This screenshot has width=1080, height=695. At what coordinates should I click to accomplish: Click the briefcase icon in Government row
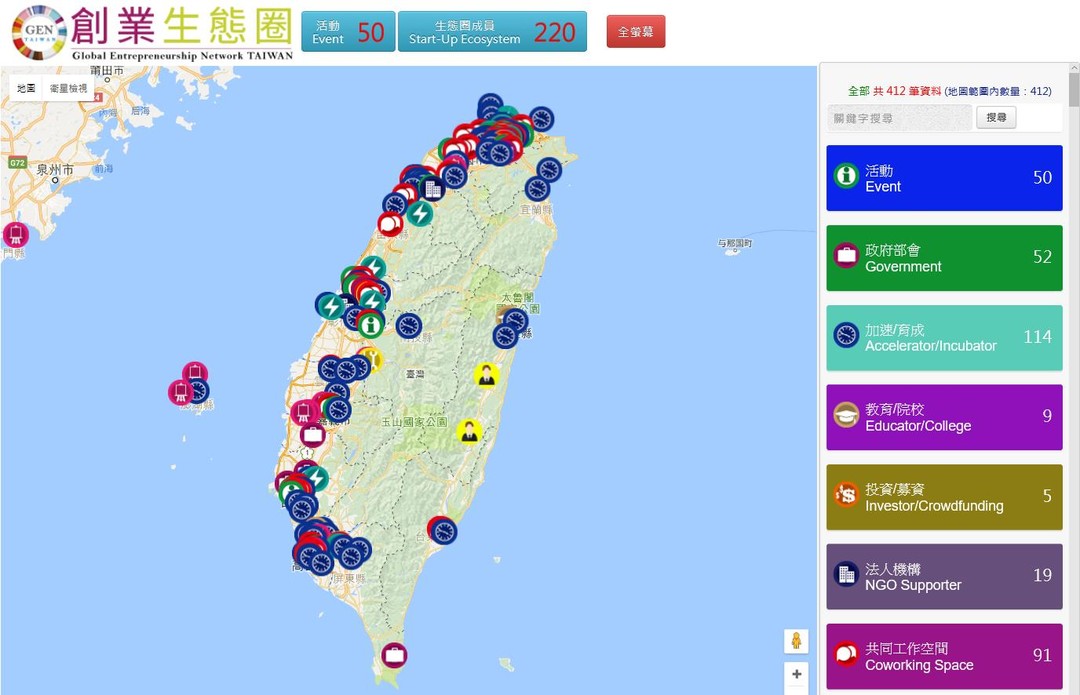pyautogui.click(x=846, y=256)
